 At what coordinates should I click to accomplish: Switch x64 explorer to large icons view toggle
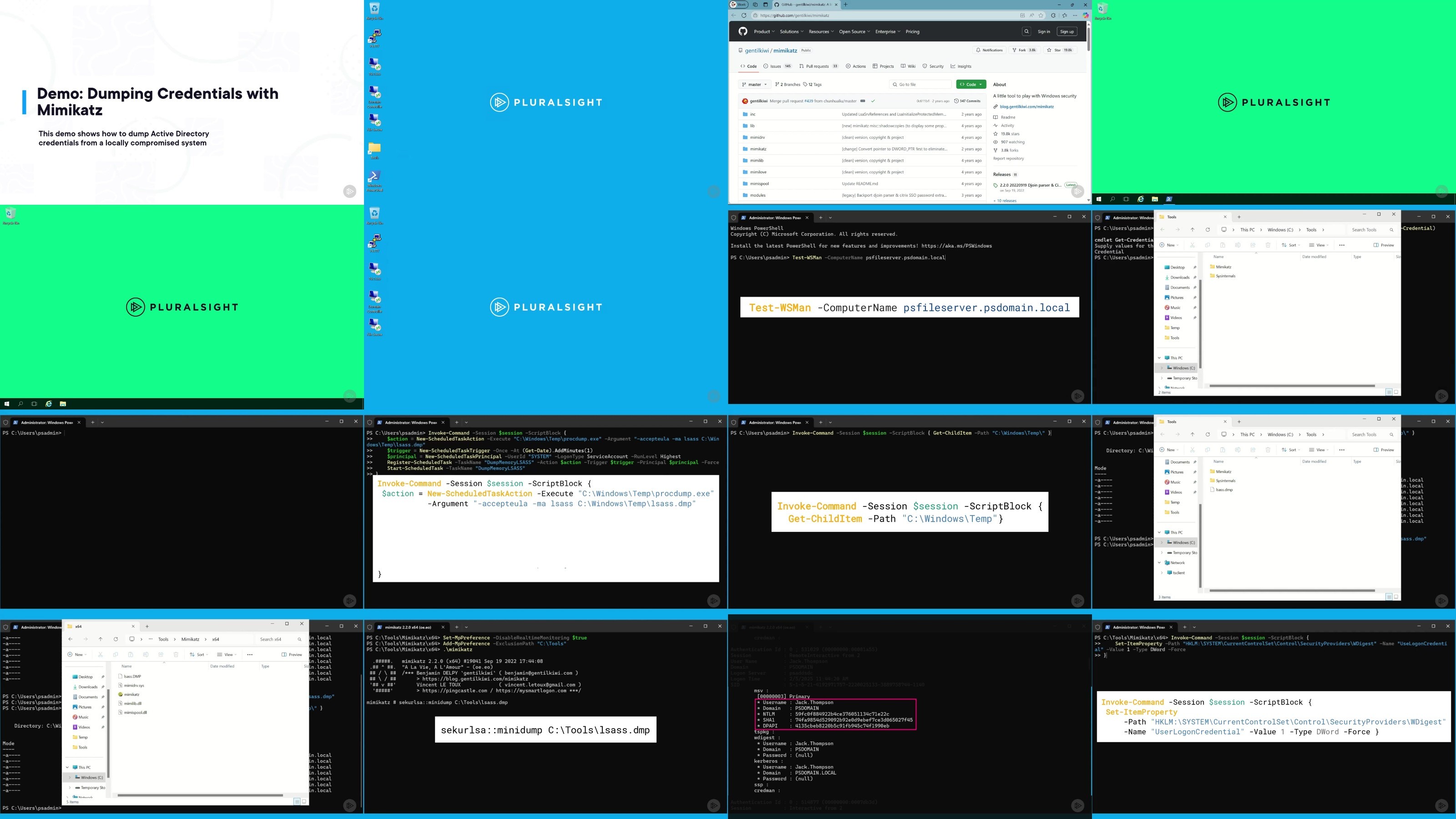click(304, 801)
